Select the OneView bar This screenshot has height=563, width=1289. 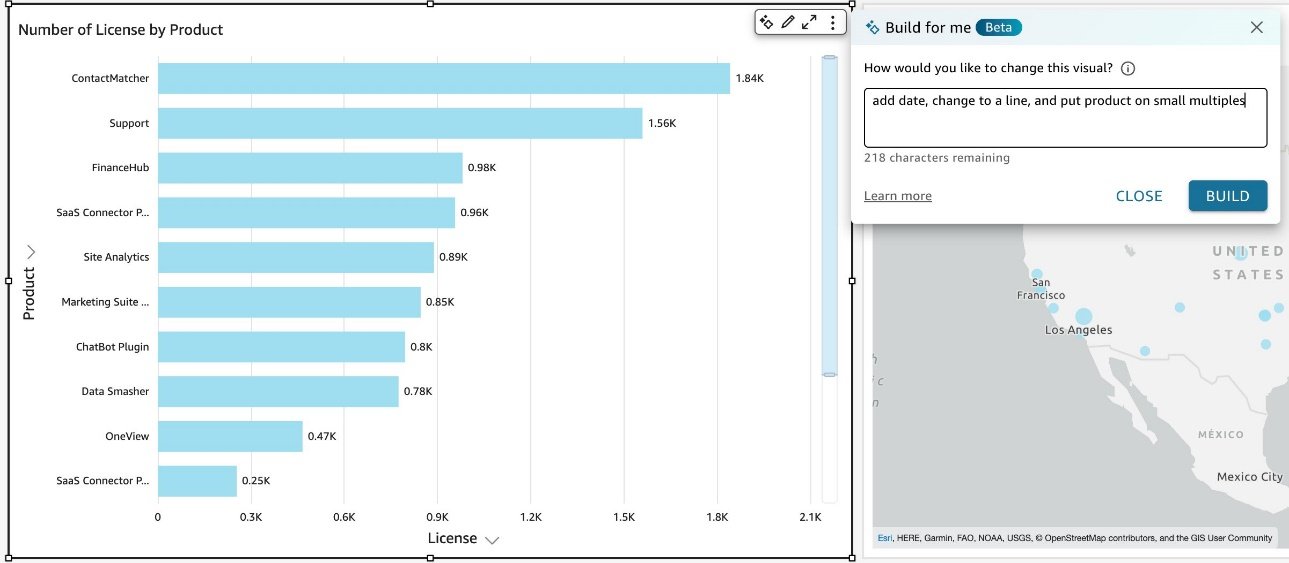click(x=230, y=436)
